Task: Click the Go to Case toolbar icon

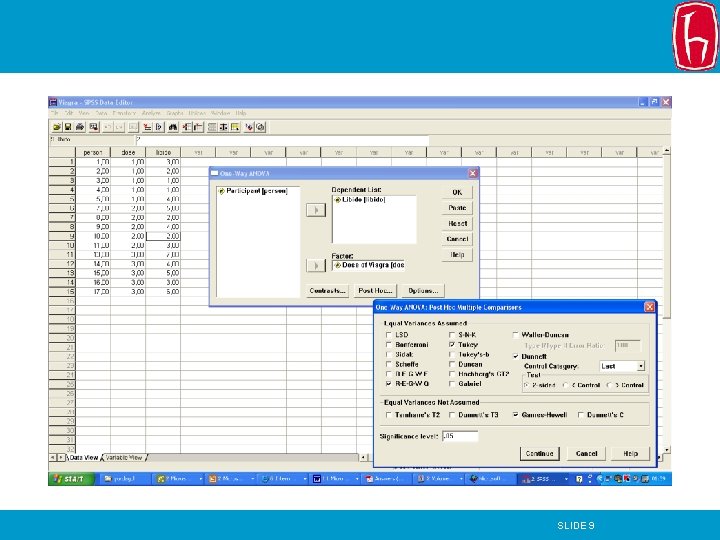Action: coord(147,127)
